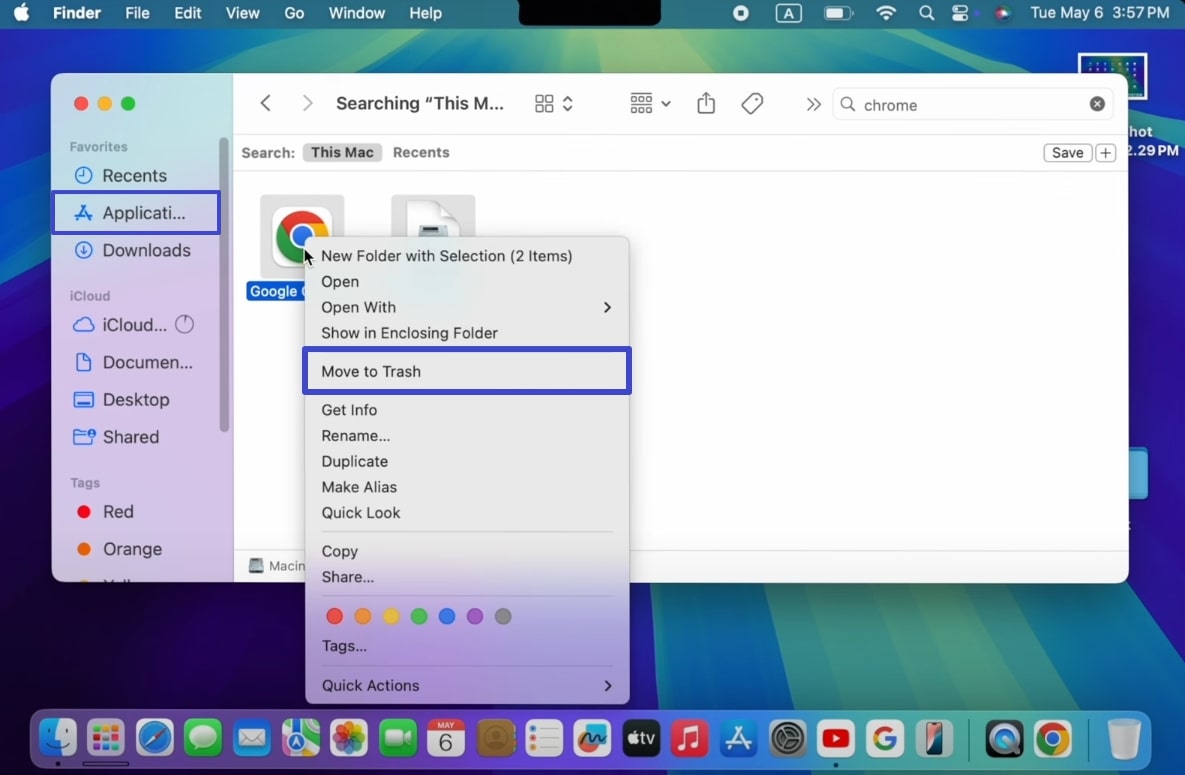Choose Share... from context menu
This screenshot has width=1185, height=775.
(x=466, y=577)
